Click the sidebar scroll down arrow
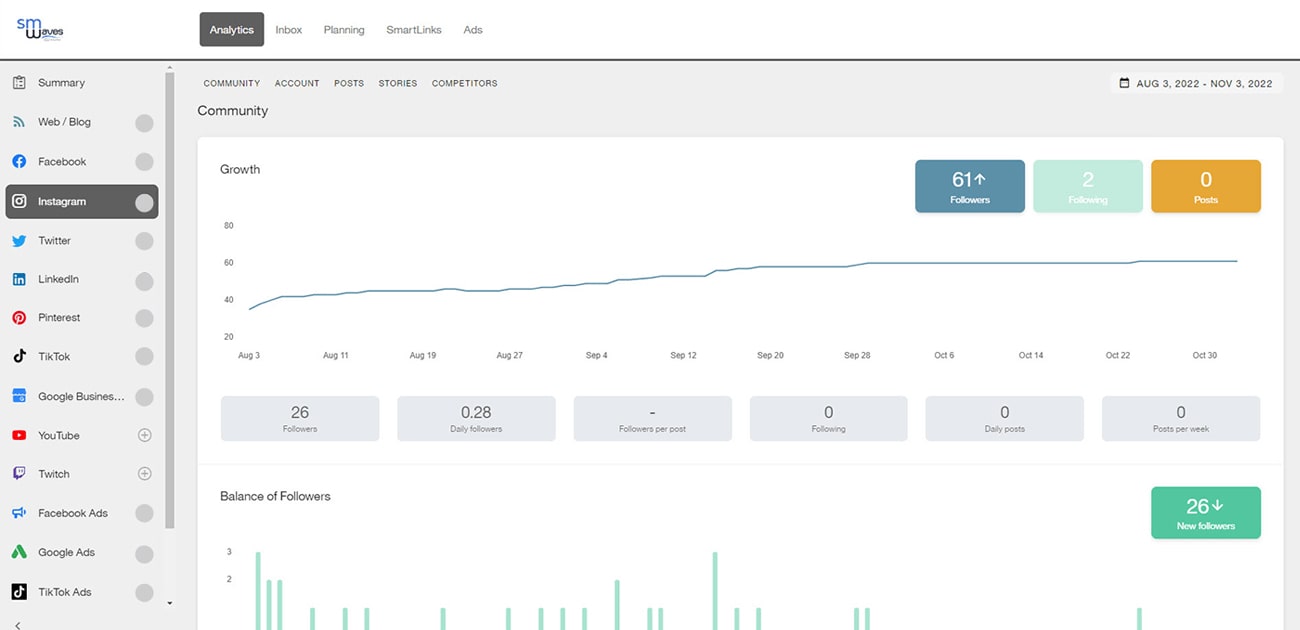This screenshot has height=630, width=1300. coord(169,603)
